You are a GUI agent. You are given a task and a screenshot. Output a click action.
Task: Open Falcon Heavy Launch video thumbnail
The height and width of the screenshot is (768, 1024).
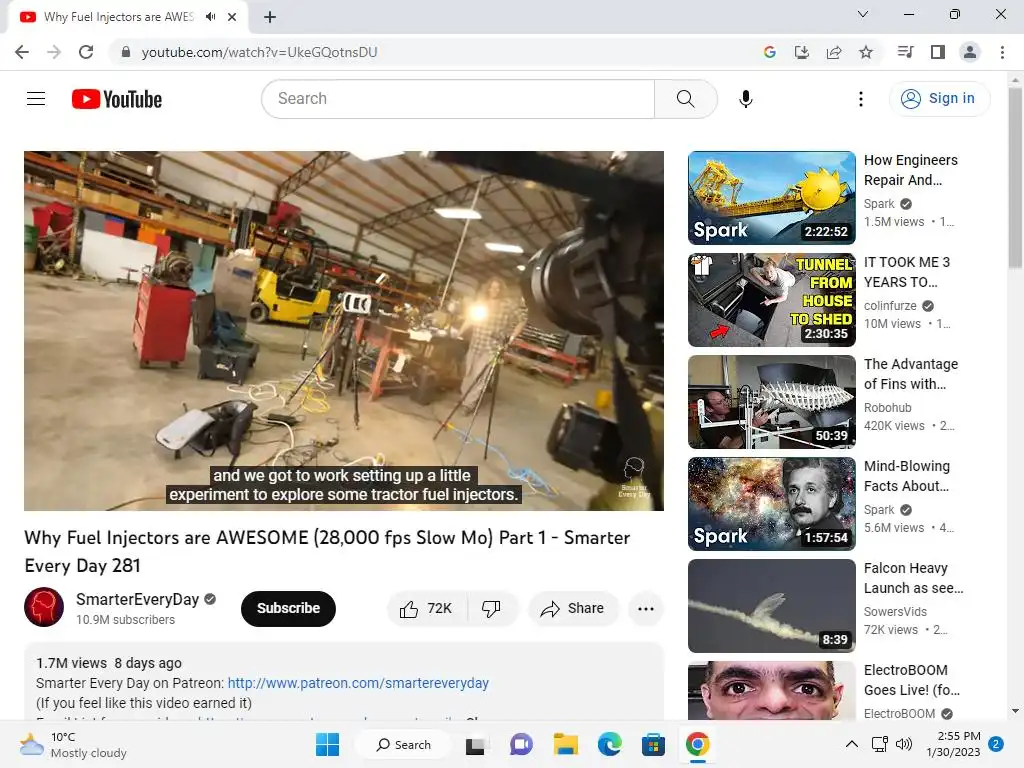[x=771, y=605]
